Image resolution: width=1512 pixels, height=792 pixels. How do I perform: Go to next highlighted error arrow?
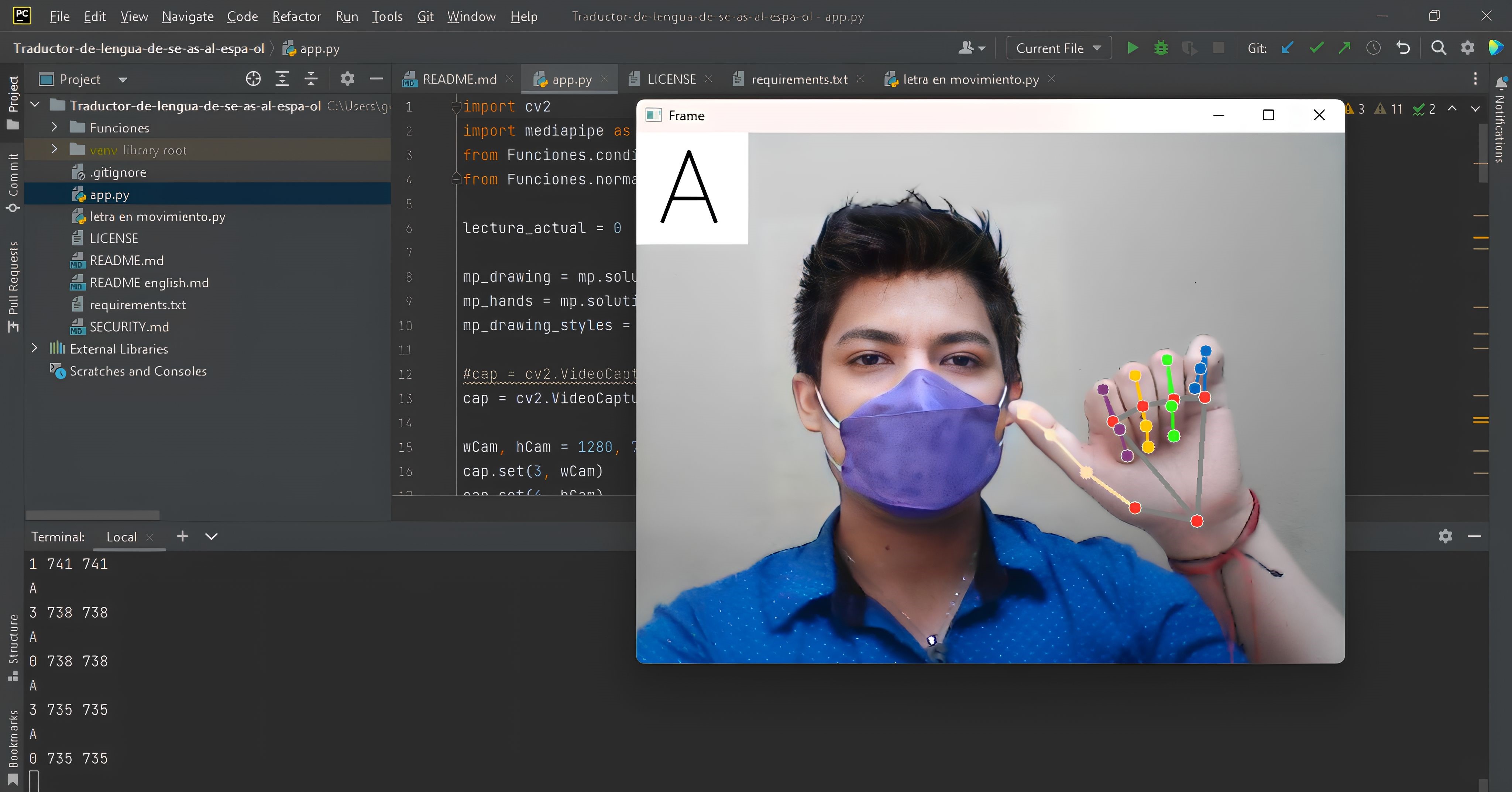pos(1475,109)
